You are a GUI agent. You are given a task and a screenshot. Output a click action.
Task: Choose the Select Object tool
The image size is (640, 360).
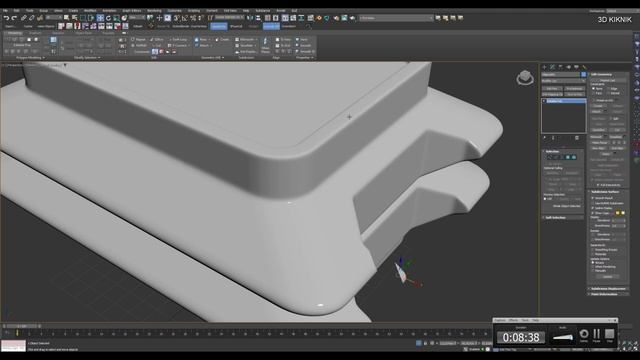coord(66,18)
